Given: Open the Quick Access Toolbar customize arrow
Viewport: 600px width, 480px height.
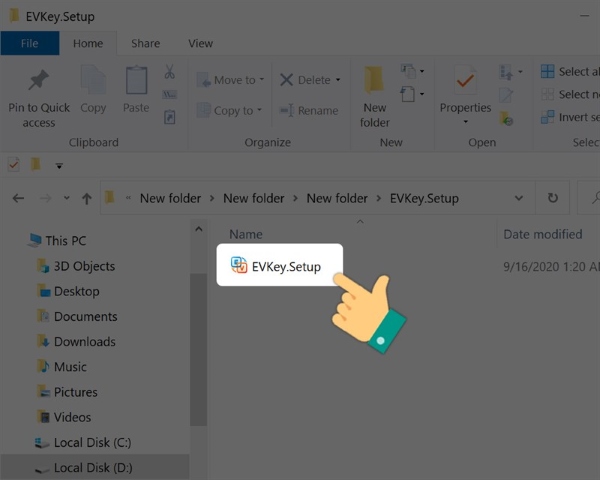Looking at the screenshot, I should point(59,166).
